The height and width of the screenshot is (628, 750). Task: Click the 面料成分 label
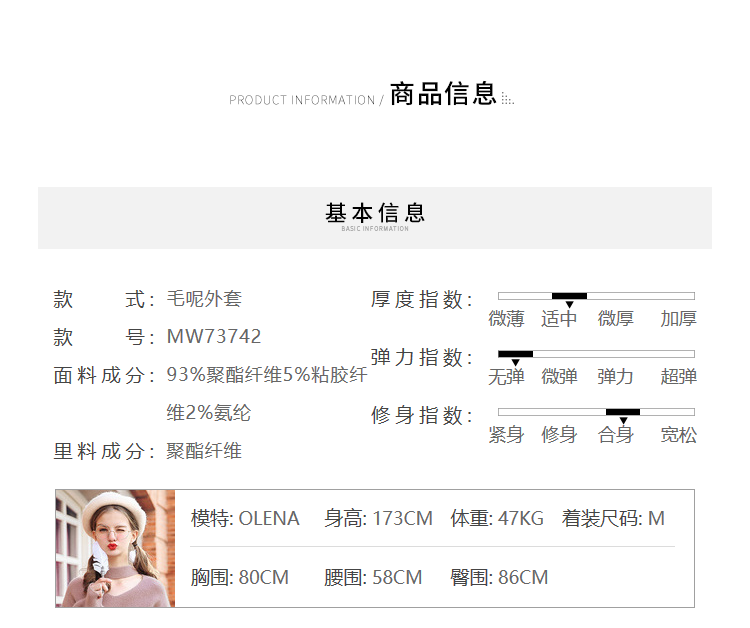coord(104,375)
